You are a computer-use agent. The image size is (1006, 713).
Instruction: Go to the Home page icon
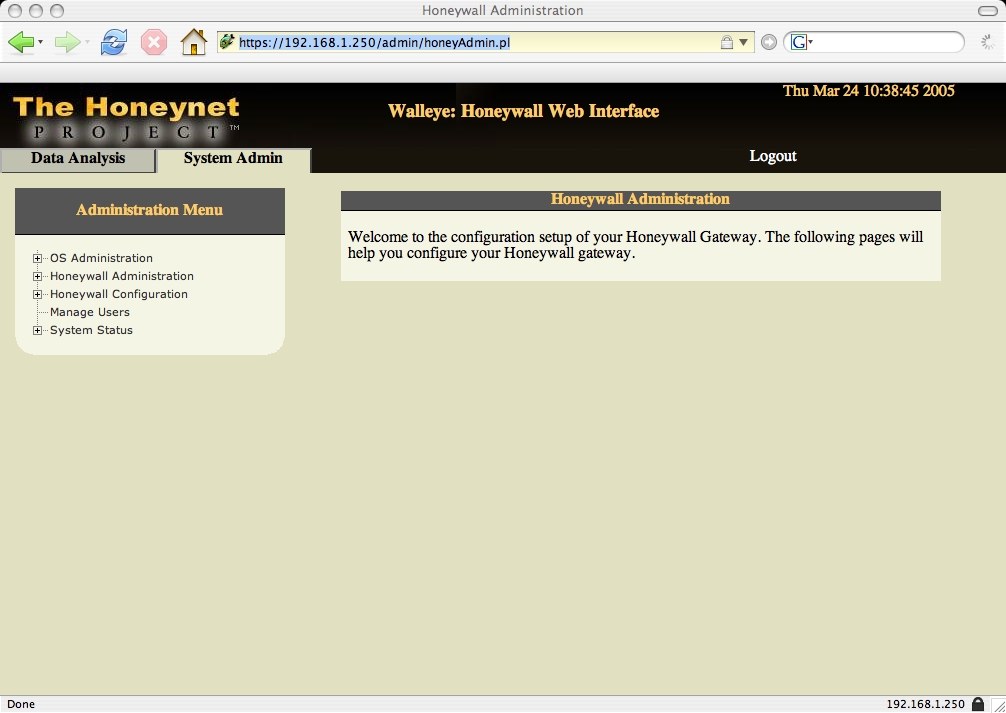pyautogui.click(x=194, y=42)
